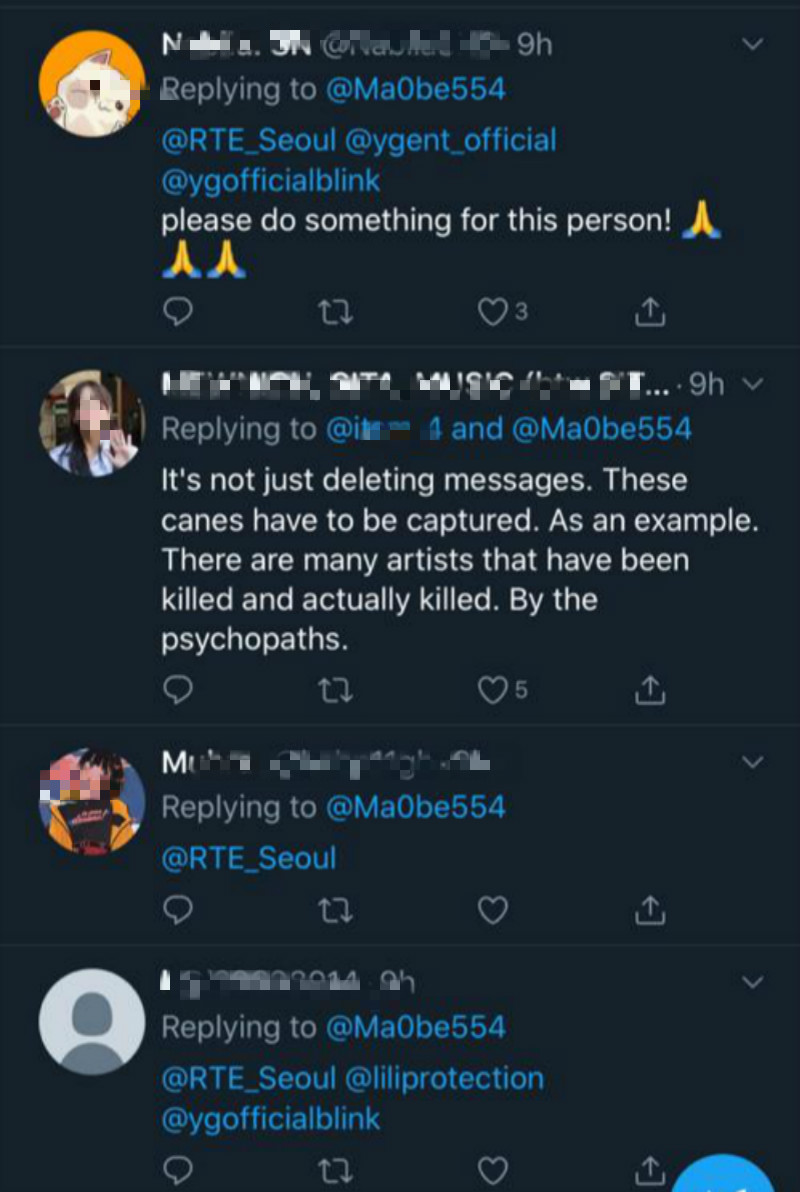This screenshot has width=800, height=1192.
Task: Retweet the 'please do something' tweet
Action: click(334, 313)
